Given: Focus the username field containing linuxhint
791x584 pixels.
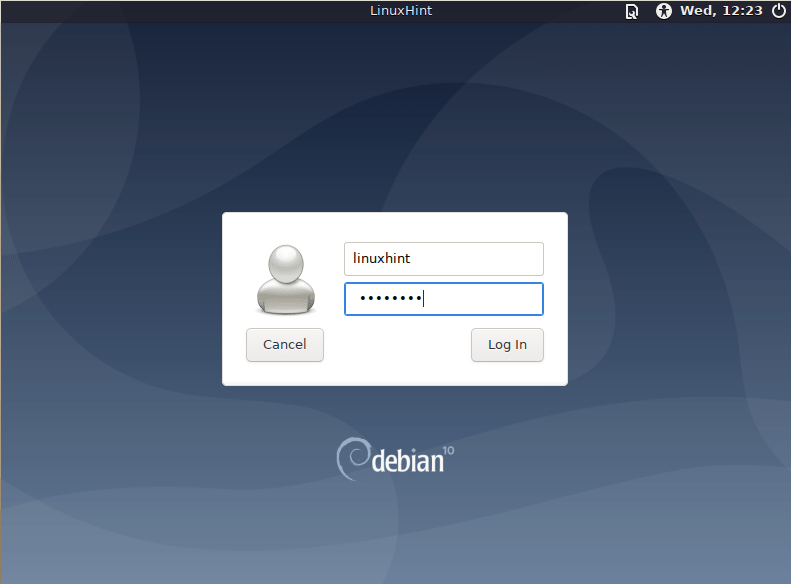Looking at the screenshot, I should (x=443, y=259).
